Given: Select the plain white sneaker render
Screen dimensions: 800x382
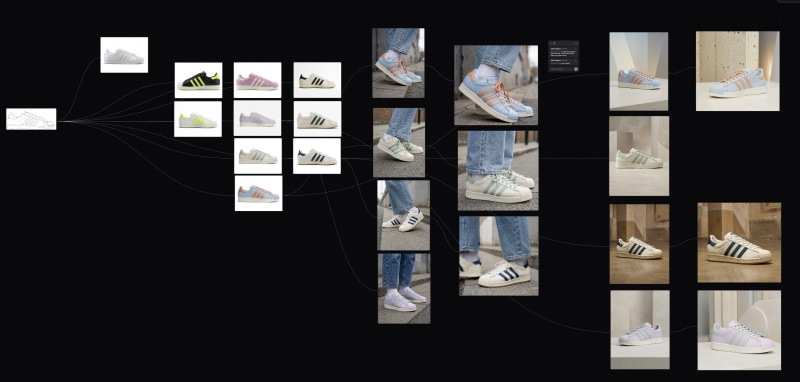Looking at the screenshot, I should [x=124, y=55].
